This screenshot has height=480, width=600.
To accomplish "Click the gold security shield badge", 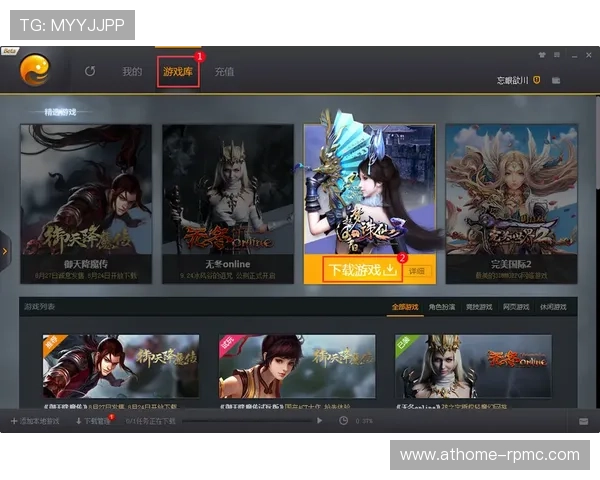I will [x=537, y=80].
